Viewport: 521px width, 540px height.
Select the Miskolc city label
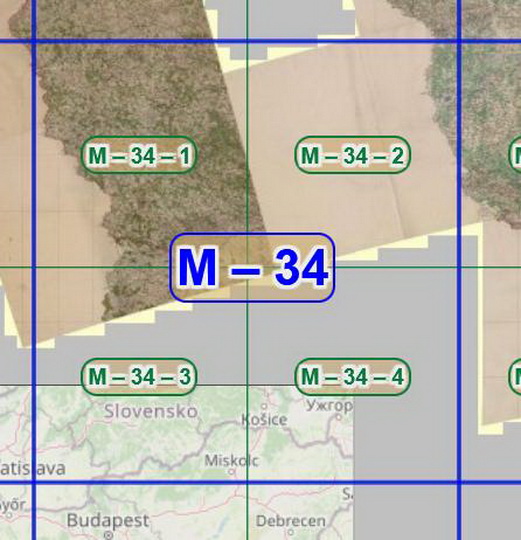tap(231, 460)
